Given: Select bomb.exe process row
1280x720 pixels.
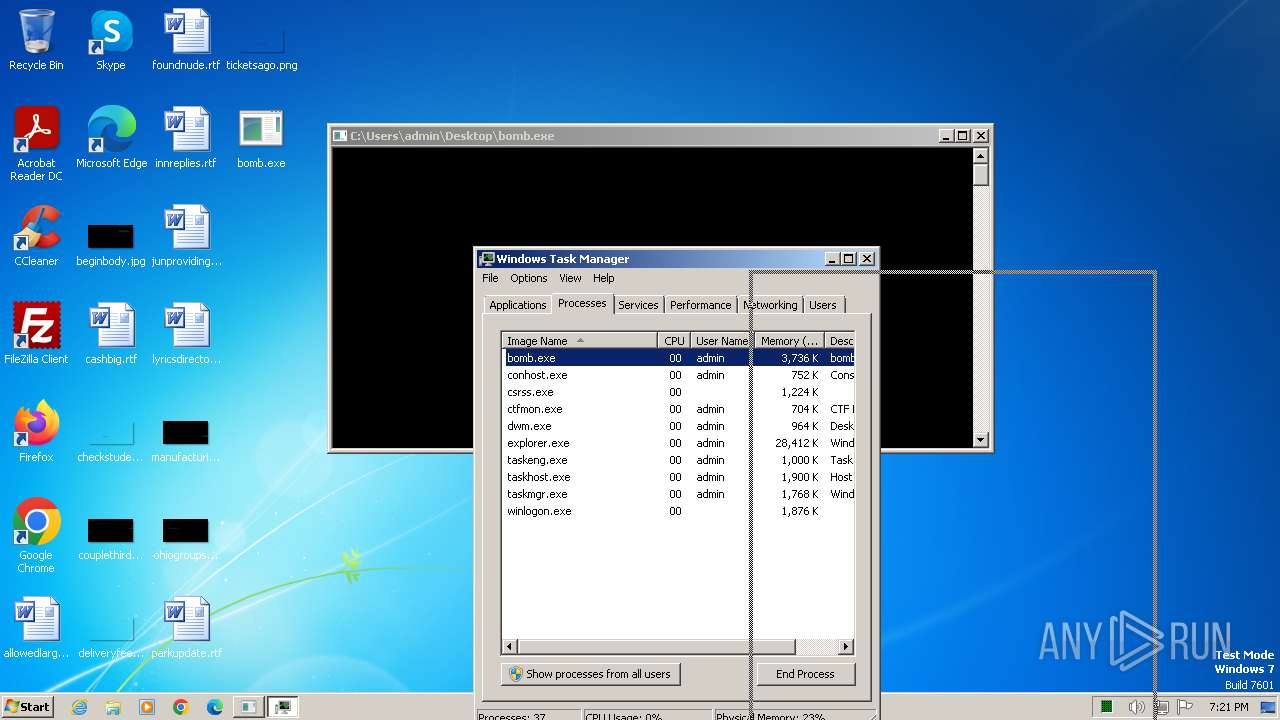Looking at the screenshot, I should (x=679, y=358).
